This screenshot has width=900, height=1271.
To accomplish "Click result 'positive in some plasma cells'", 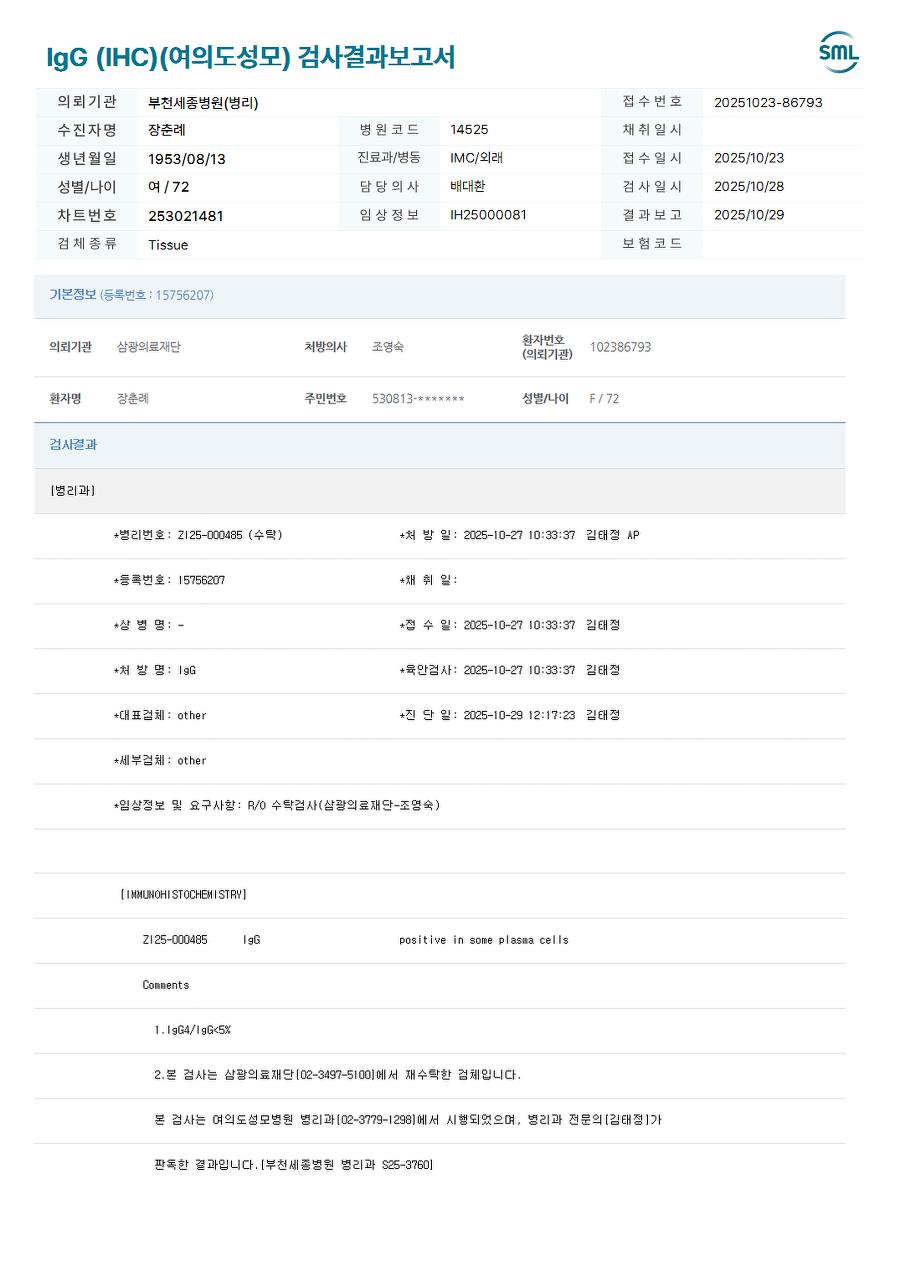I will (x=484, y=940).
